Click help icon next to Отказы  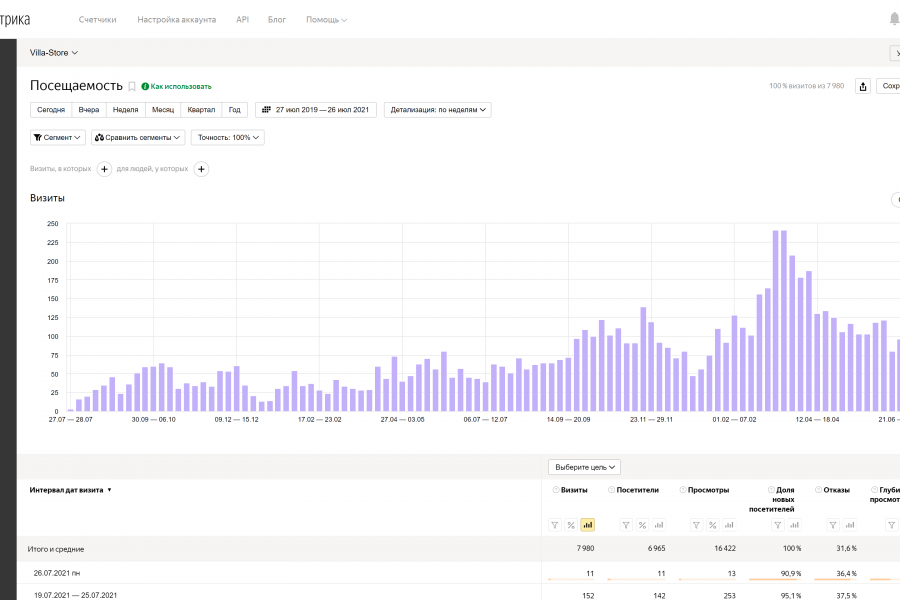click(x=819, y=490)
